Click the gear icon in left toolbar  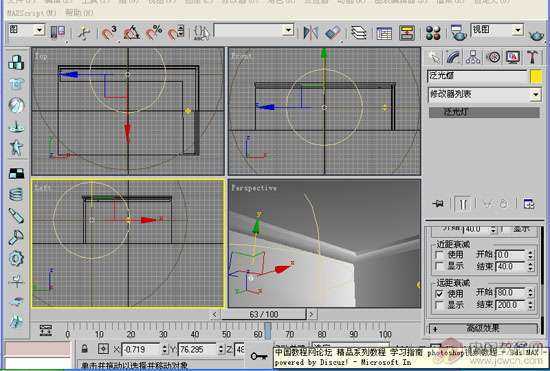coord(16,258)
